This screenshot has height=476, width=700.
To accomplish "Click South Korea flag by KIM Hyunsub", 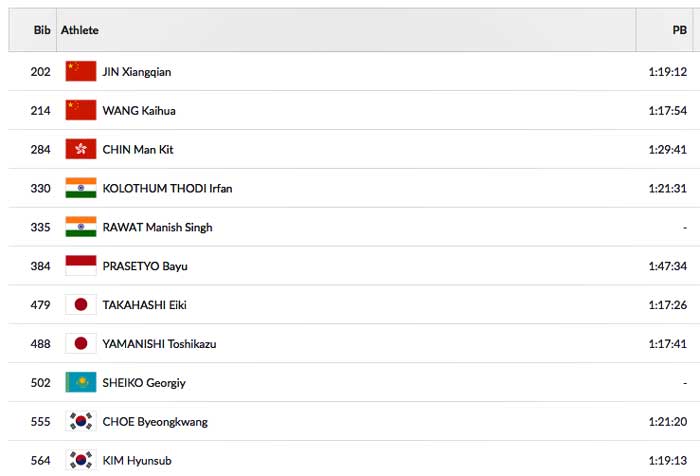I will [80, 460].
